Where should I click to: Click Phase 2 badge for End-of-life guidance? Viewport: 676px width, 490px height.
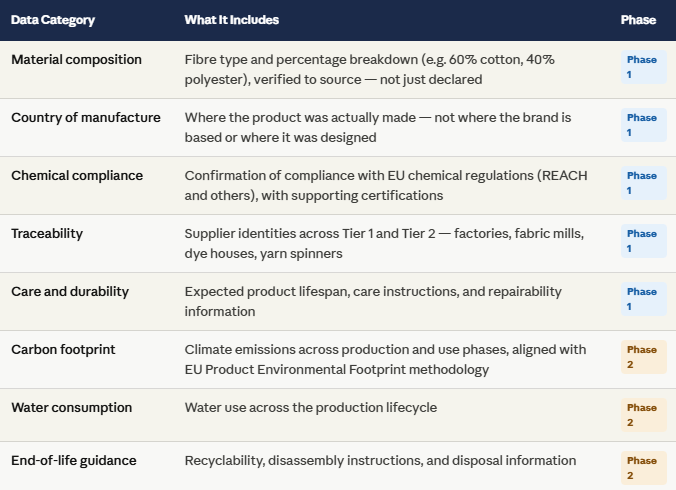[644, 468]
